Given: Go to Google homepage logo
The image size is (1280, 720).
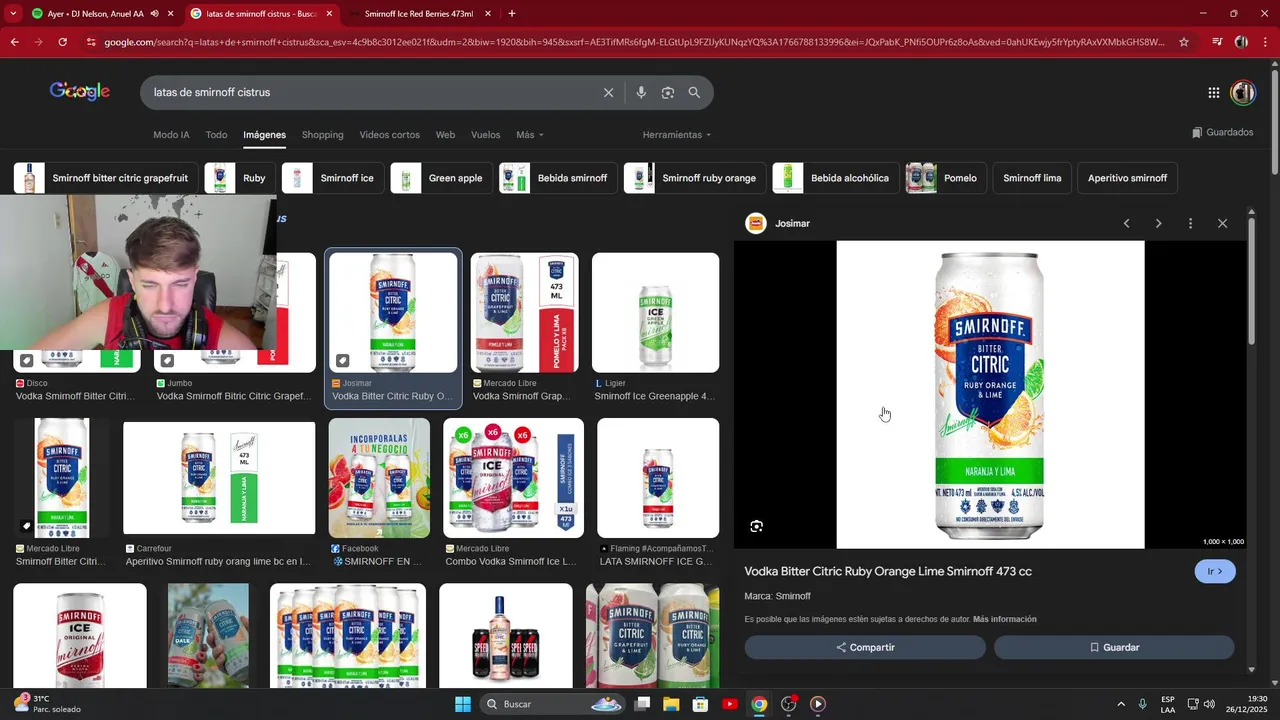Looking at the screenshot, I should point(80,91).
